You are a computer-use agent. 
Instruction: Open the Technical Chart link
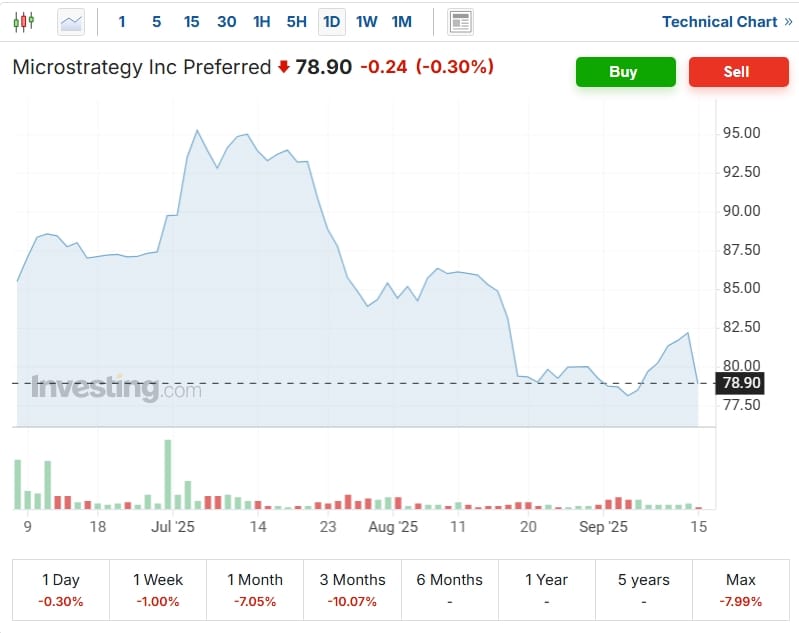727,22
